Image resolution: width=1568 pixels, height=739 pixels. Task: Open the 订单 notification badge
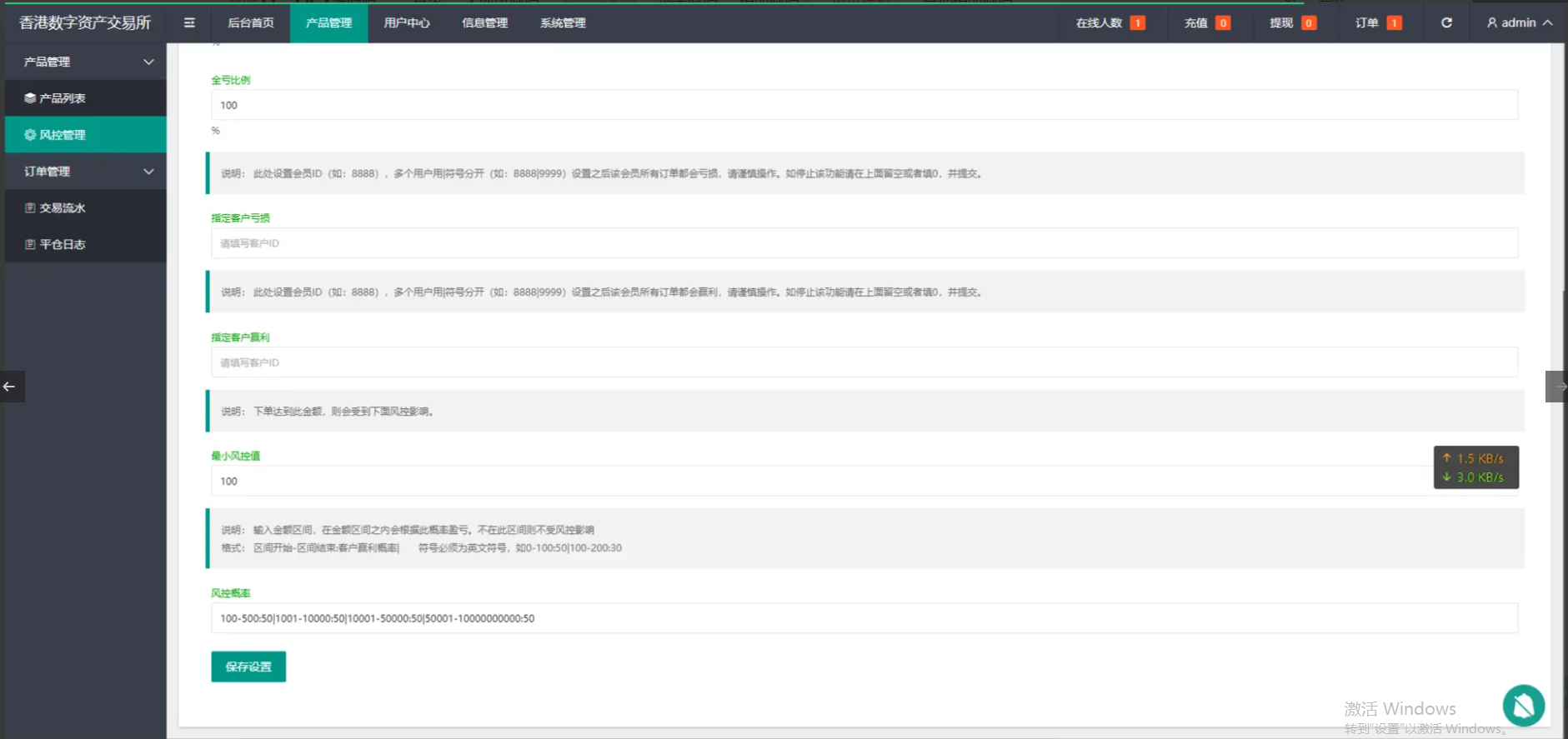(1393, 23)
